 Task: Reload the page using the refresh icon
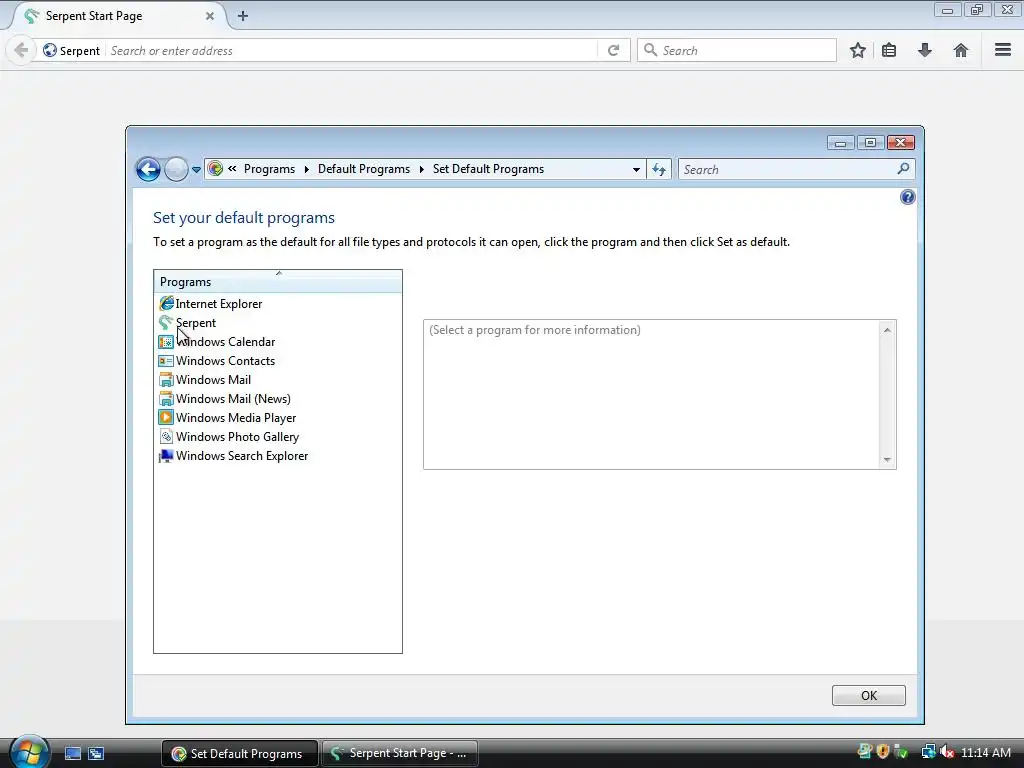[x=613, y=50]
